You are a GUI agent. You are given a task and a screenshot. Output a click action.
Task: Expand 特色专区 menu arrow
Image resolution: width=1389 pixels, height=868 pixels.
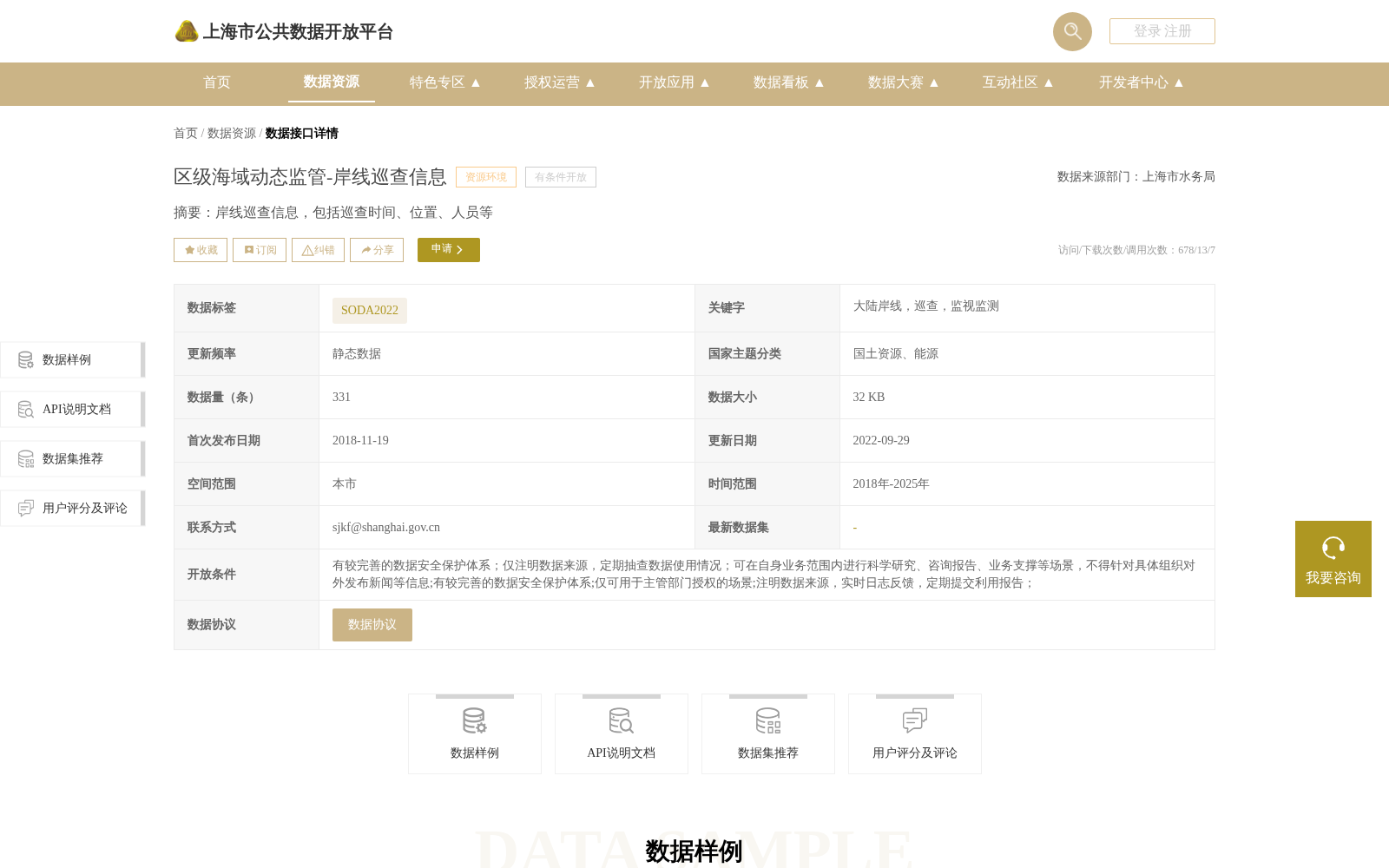pyautogui.click(x=476, y=82)
